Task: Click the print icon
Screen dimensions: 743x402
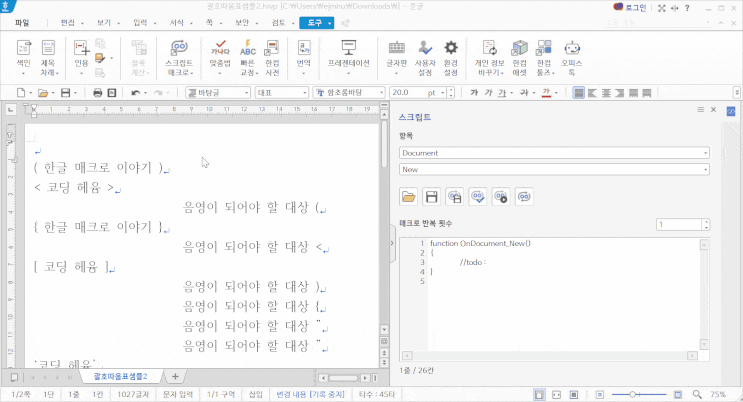Action: click(x=97, y=93)
